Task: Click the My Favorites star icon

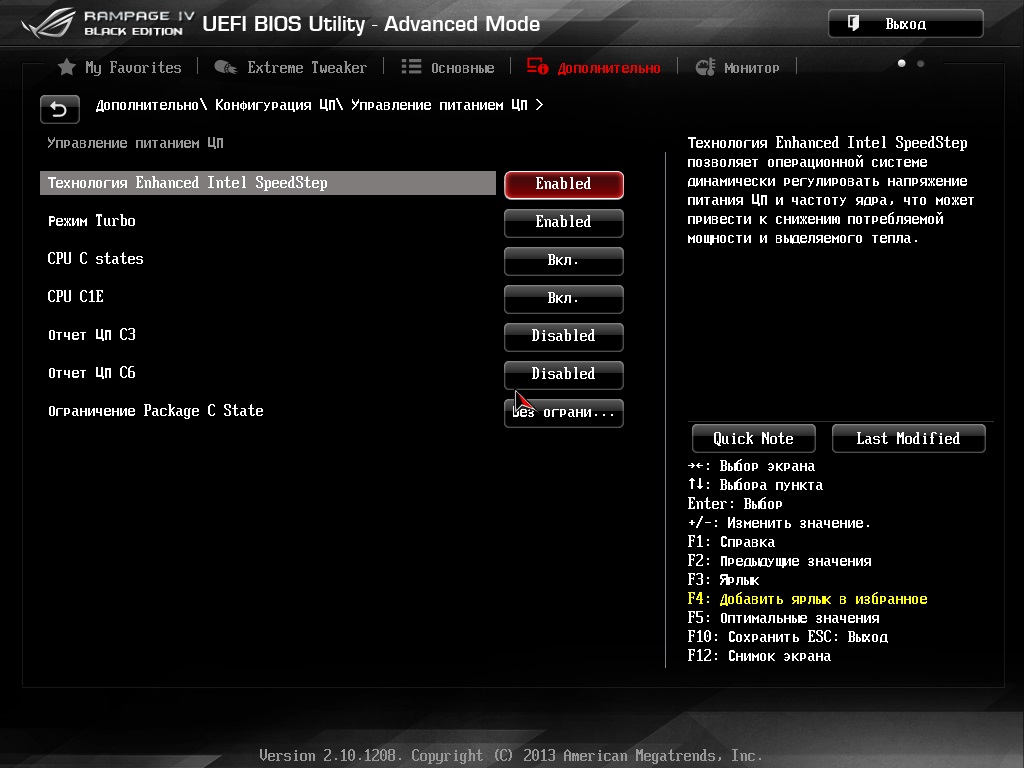Action: 66,67
